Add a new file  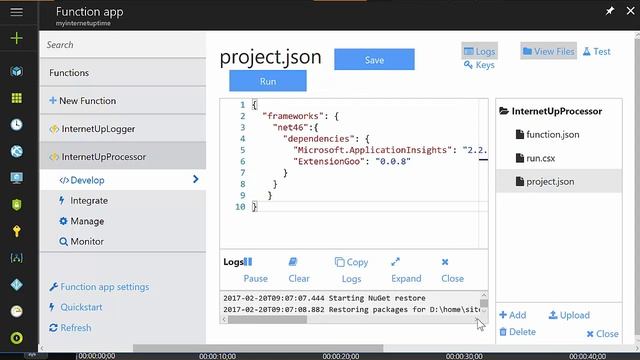pyautogui.click(x=513, y=315)
